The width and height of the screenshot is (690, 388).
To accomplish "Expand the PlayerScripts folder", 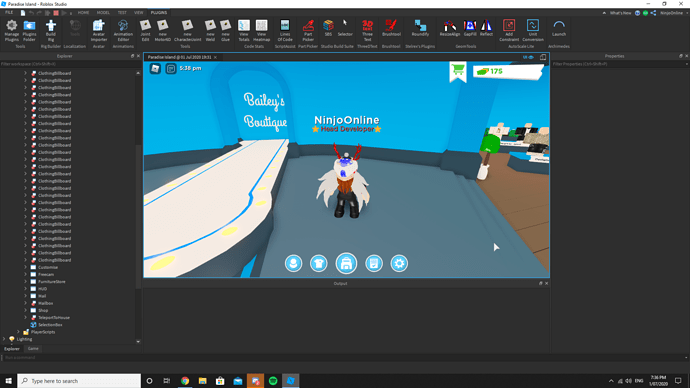I will point(18,332).
